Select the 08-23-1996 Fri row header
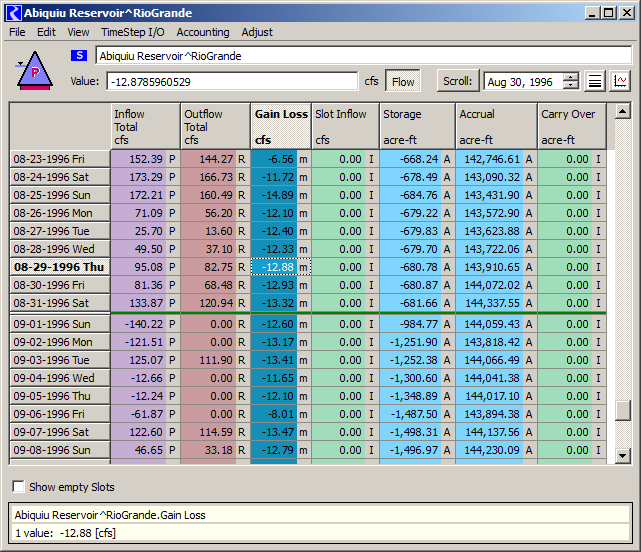641x552 pixels. (x=60, y=159)
